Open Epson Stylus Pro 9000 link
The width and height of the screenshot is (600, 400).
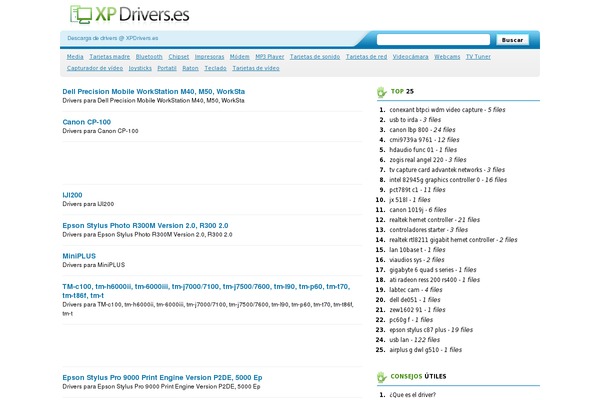click(162, 377)
